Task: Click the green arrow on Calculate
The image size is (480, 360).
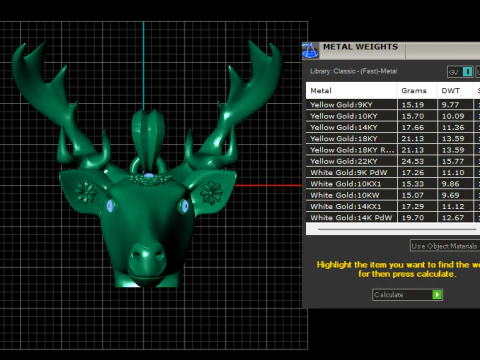Action: coord(437,295)
